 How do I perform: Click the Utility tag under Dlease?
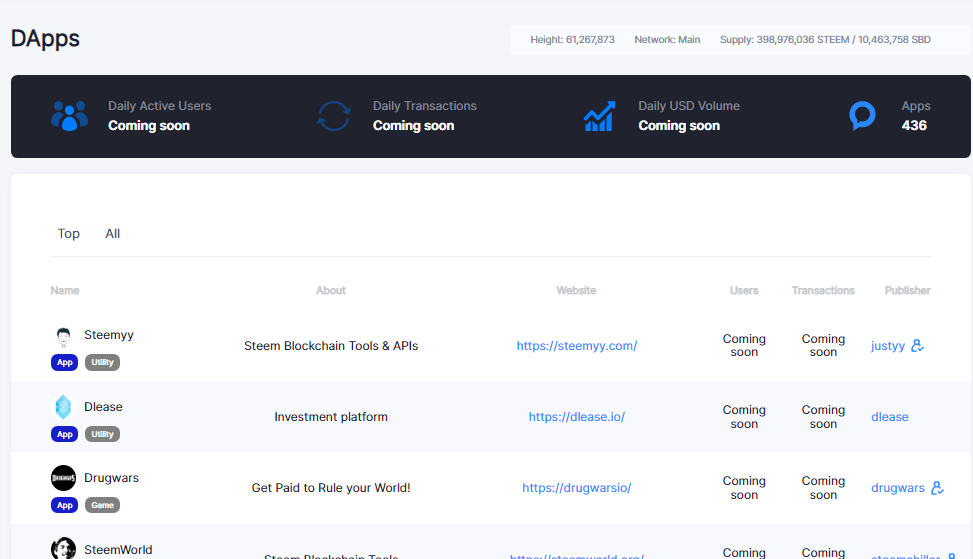[102, 434]
